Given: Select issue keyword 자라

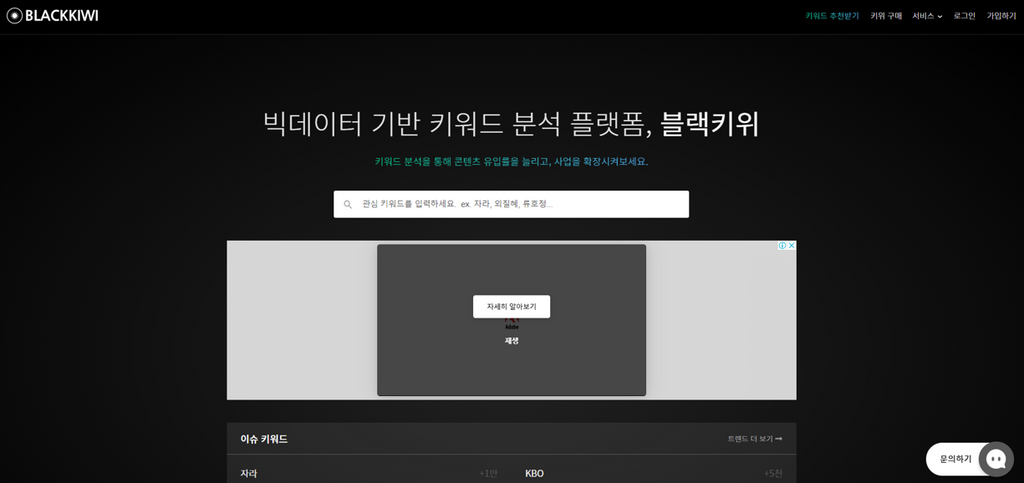Looking at the screenshot, I should click(249, 473).
